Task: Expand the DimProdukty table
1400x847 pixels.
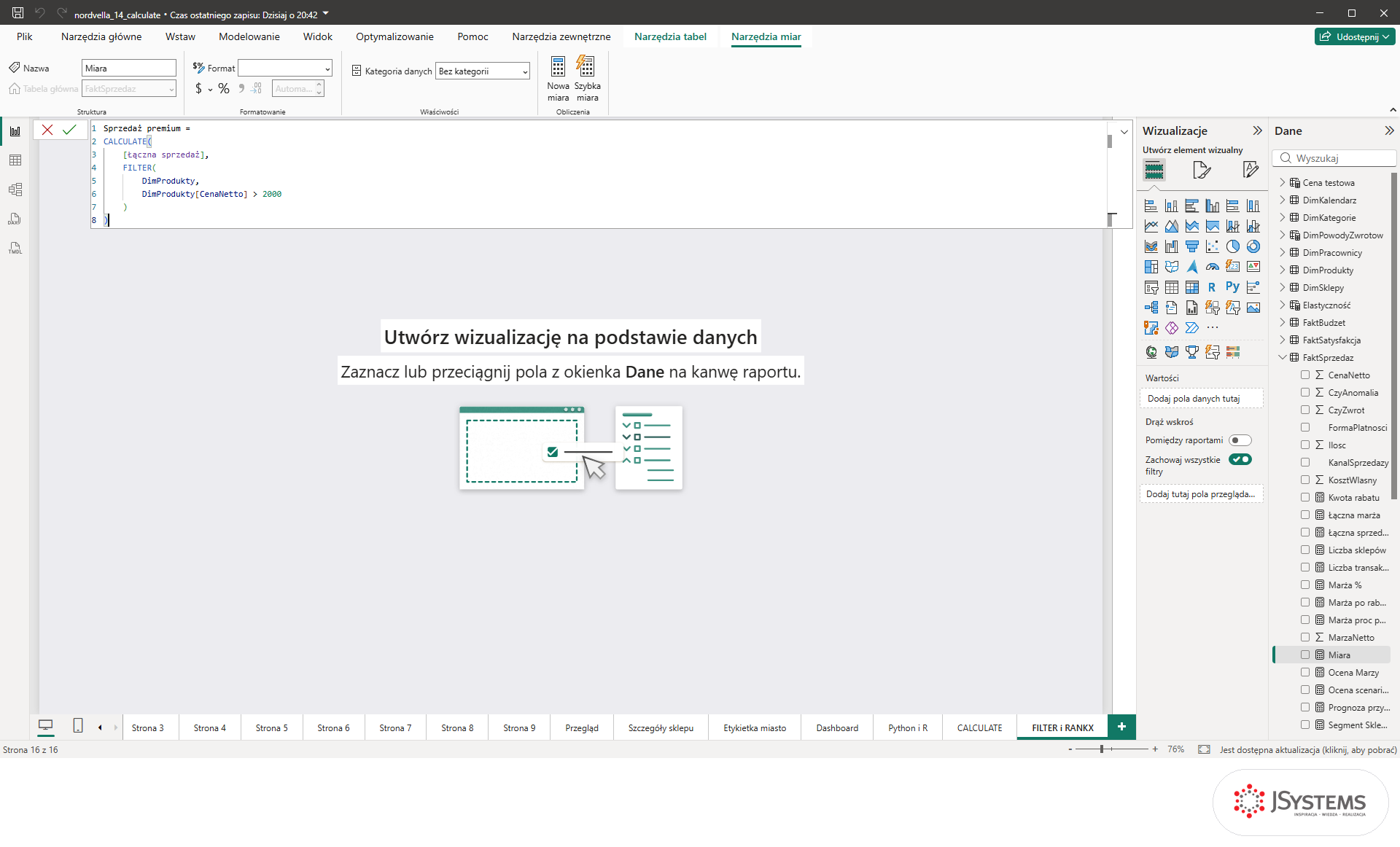Action: (x=1283, y=270)
